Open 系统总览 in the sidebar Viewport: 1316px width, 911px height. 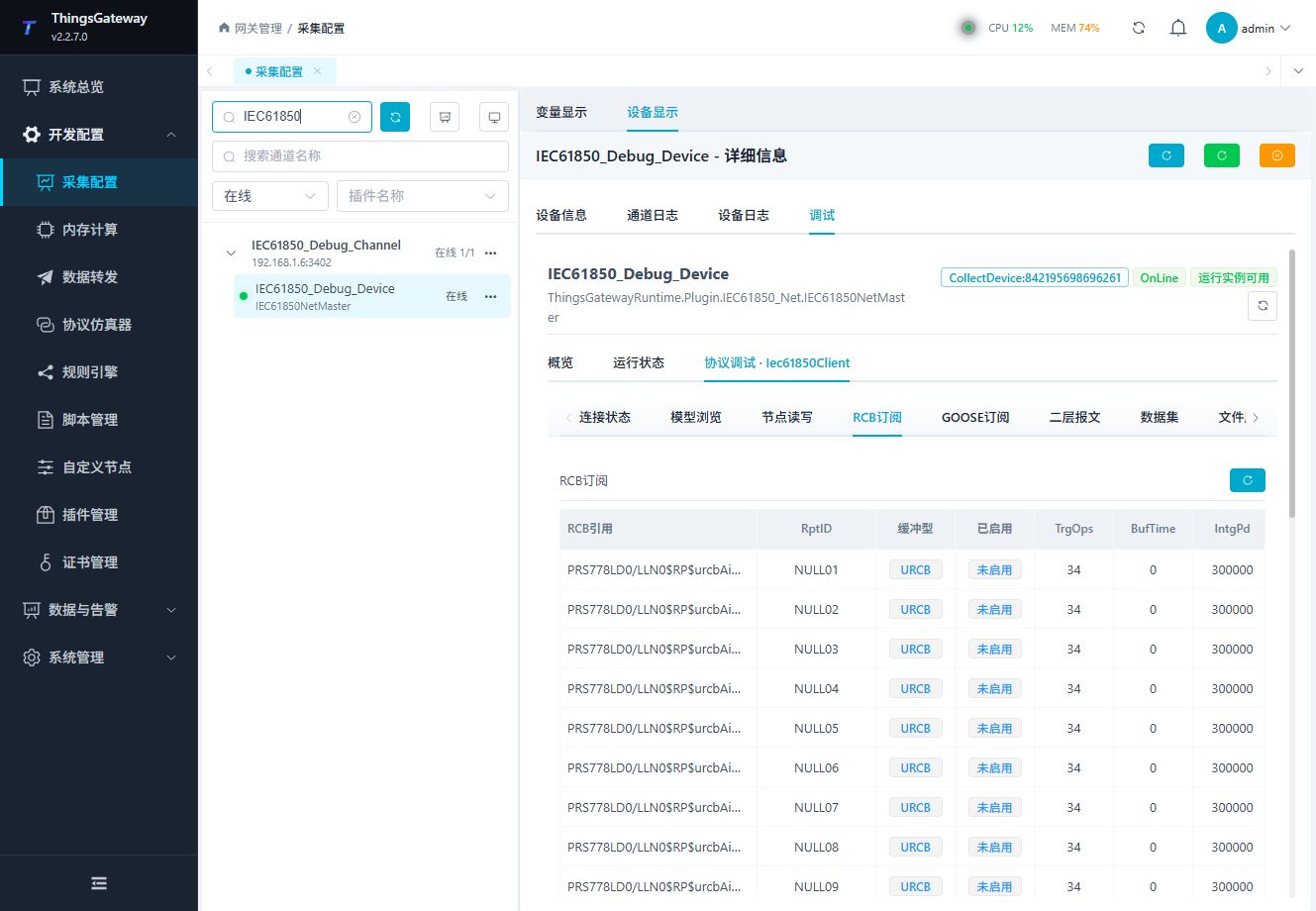tap(98, 87)
